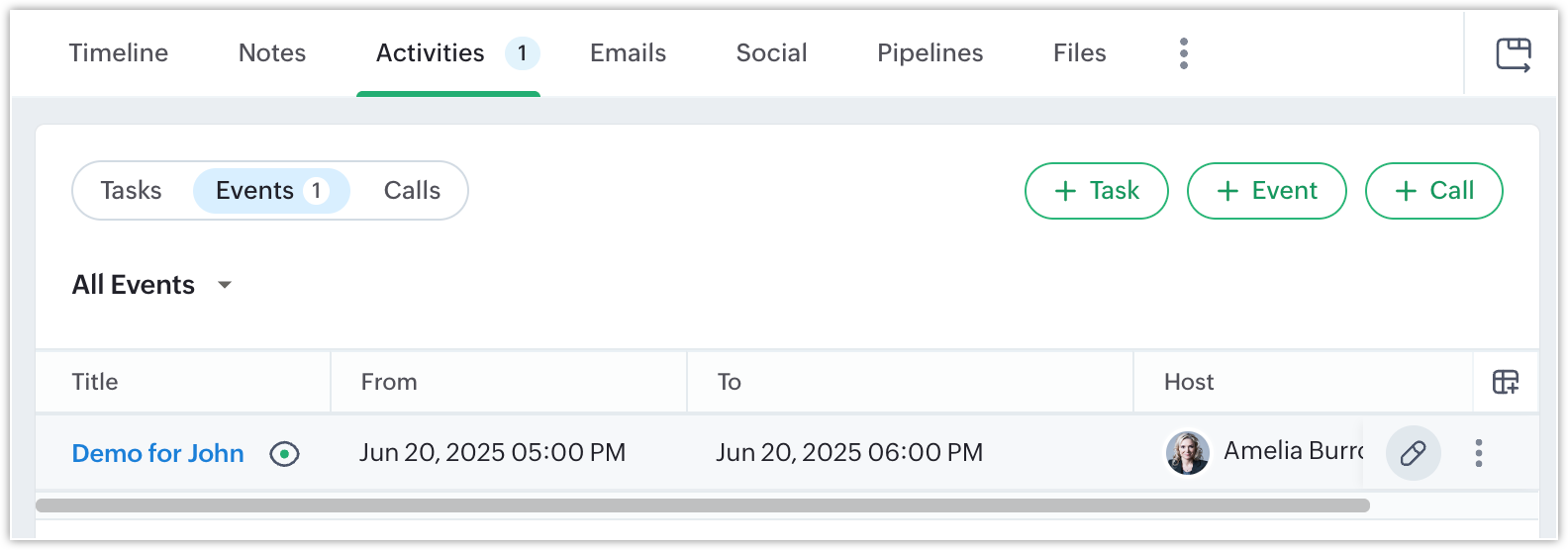Open the Demo for John event link
Image resolution: width=1568 pixels, height=550 pixels.
(158, 453)
